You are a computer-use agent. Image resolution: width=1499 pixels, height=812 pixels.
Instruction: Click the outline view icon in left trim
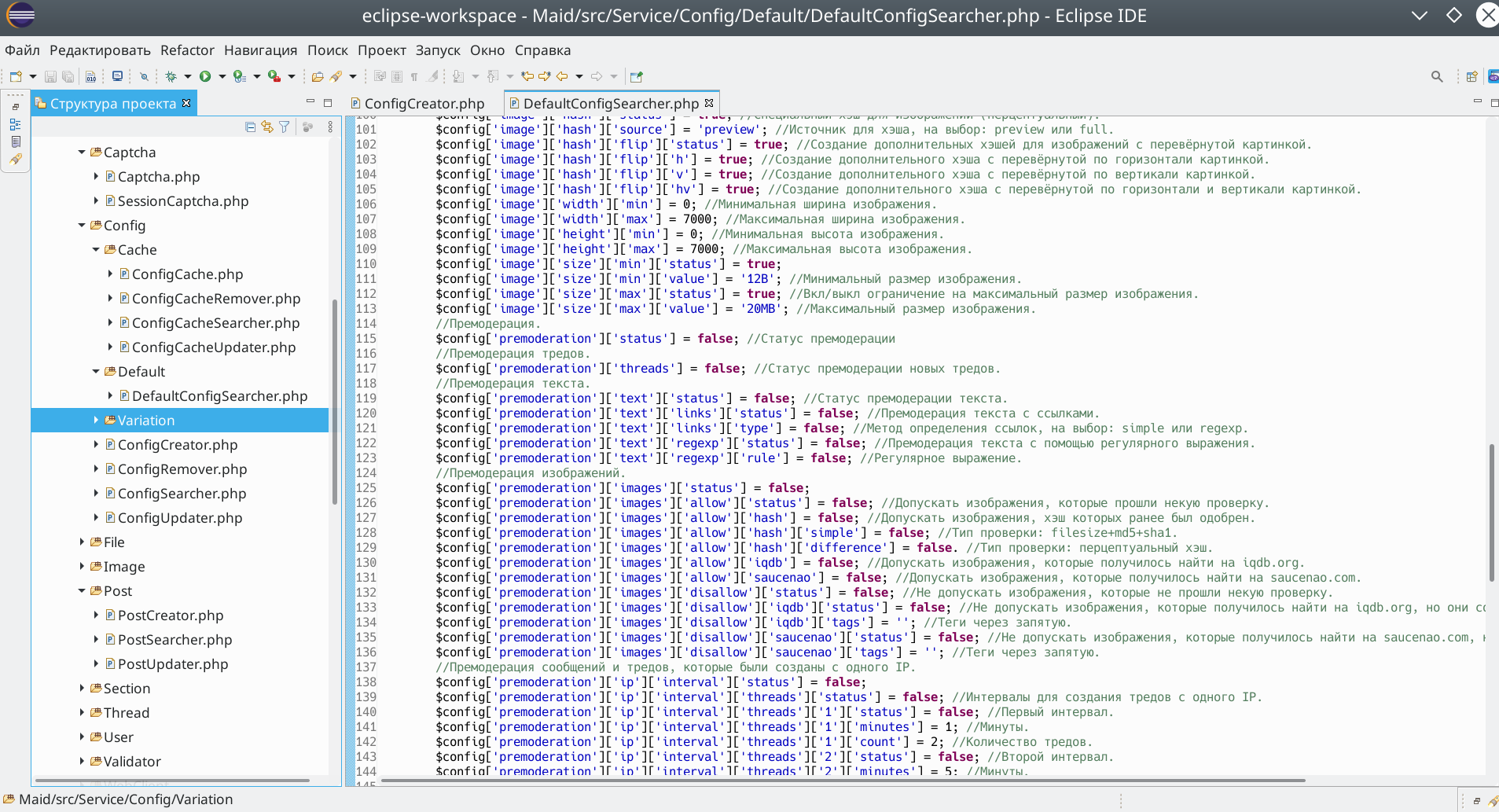(16, 124)
